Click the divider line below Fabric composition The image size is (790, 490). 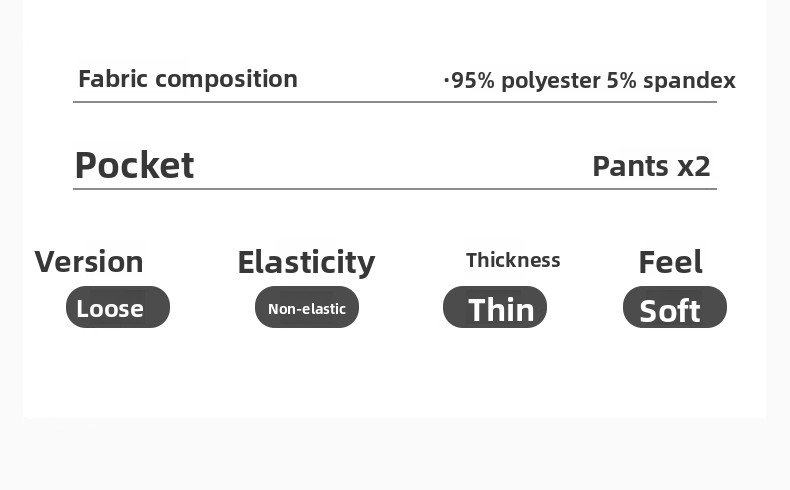[x=395, y=102]
